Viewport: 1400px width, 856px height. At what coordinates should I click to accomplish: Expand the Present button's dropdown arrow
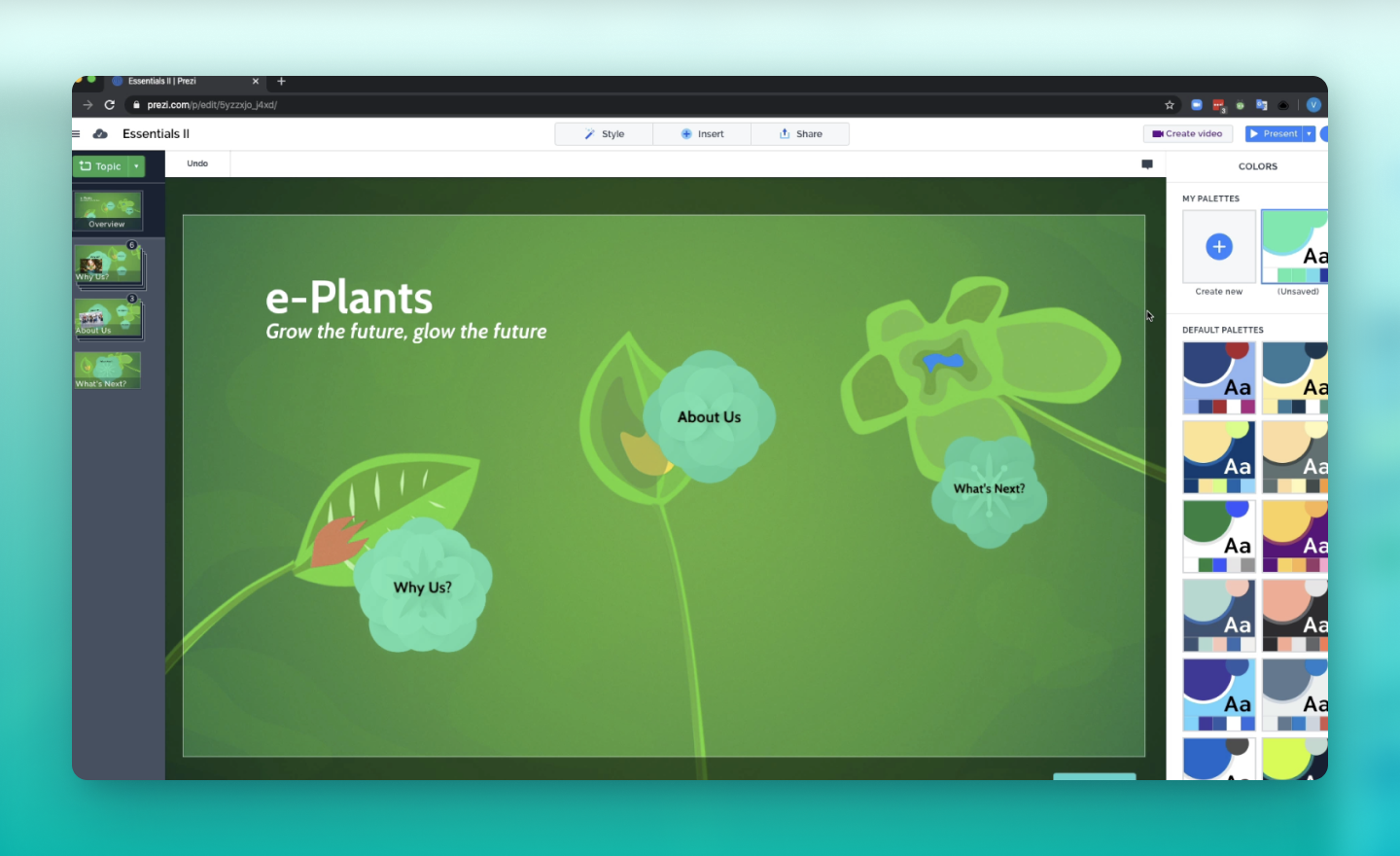(x=1309, y=133)
